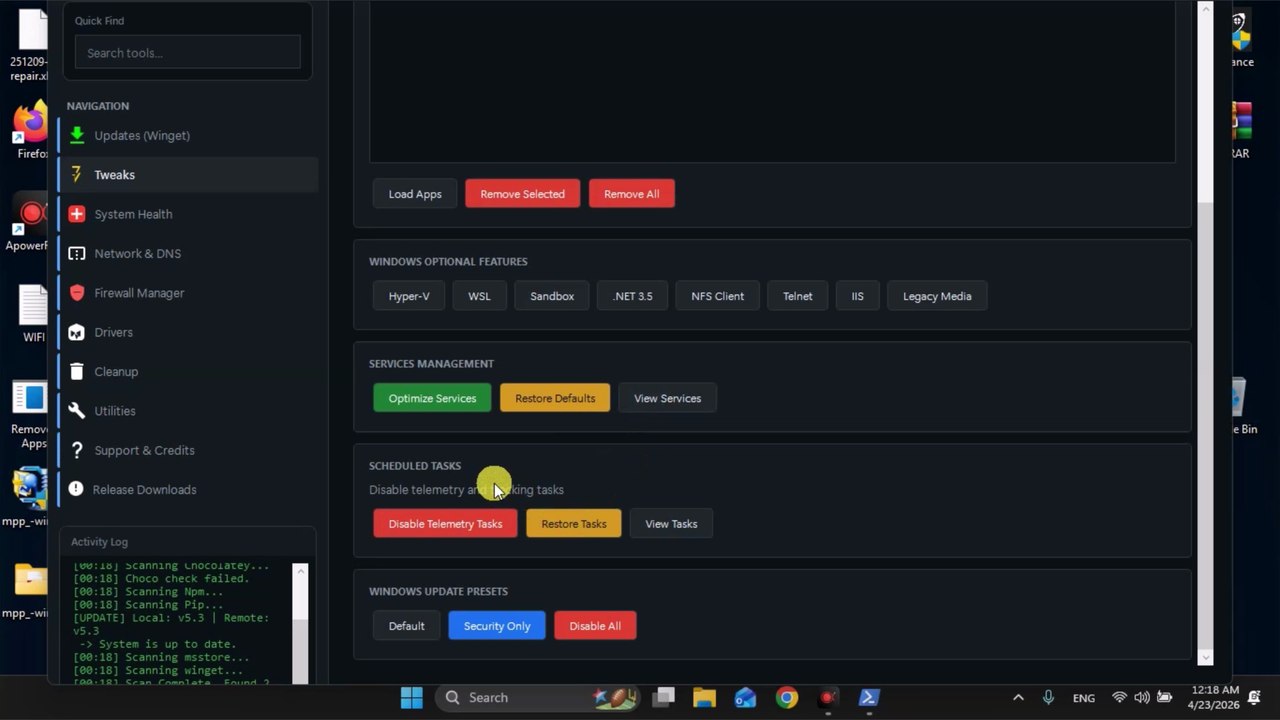
Task: Open File Explorer from the taskbar
Action: 704,698
